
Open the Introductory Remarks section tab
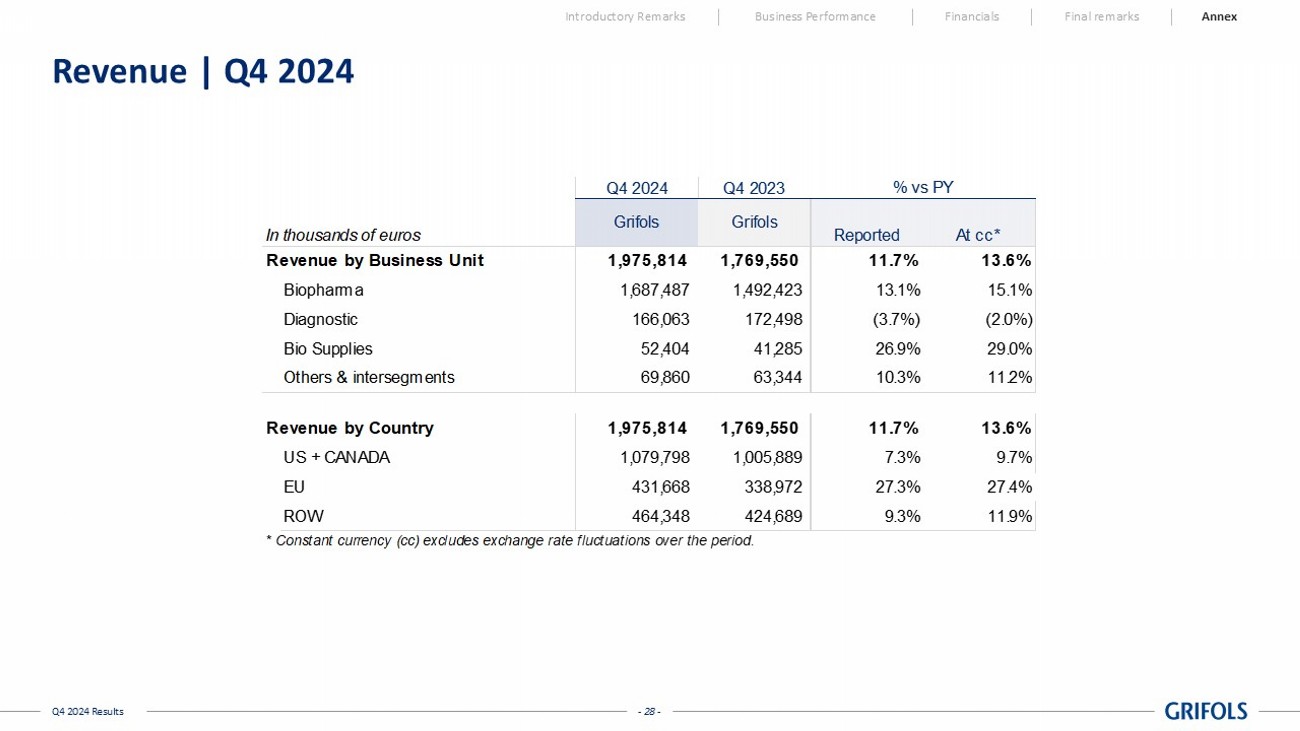pyautogui.click(x=625, y=17)
